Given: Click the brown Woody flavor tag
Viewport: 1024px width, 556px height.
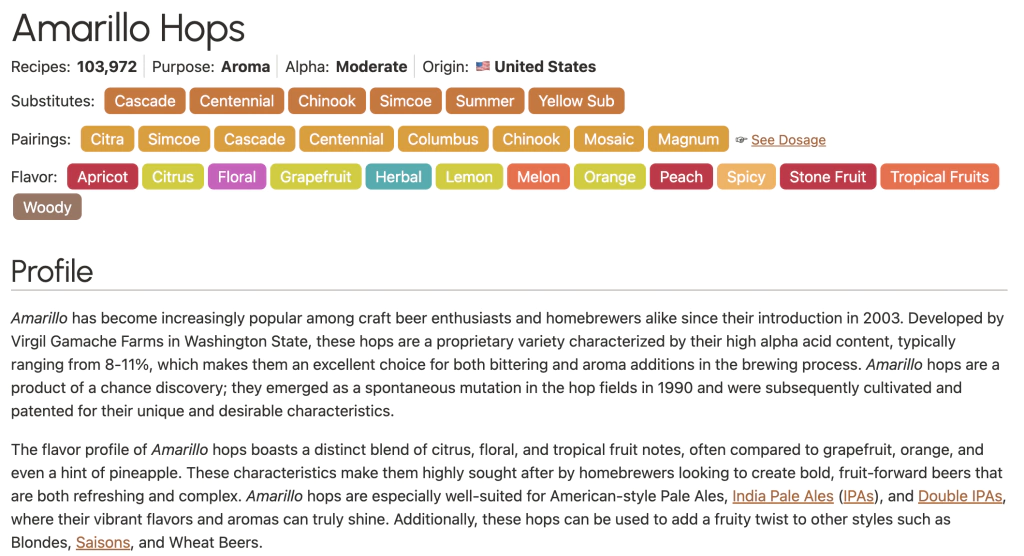Looking at the screenshot, I should click(47, 207).
